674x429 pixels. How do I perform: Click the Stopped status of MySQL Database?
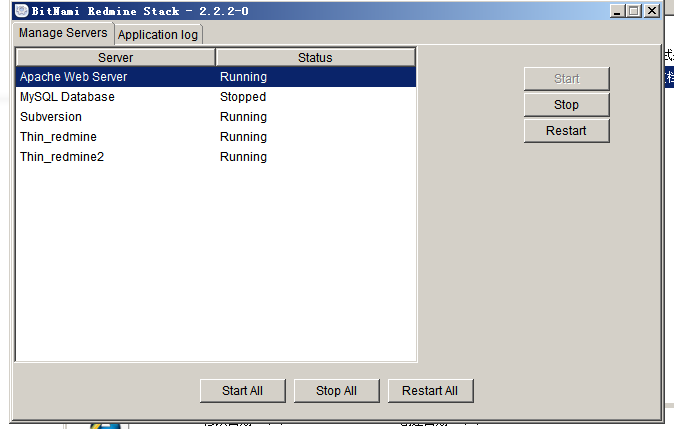[243, 97]
